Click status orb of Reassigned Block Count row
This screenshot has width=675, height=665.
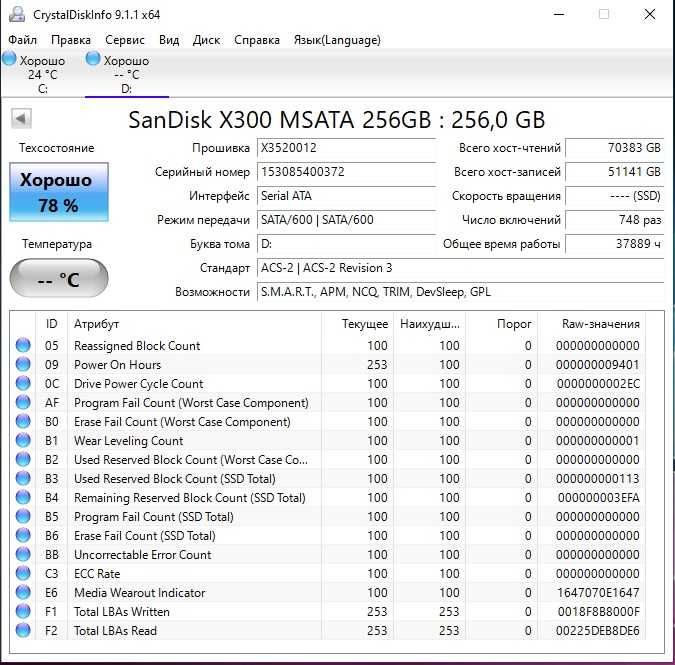point(23,345)
